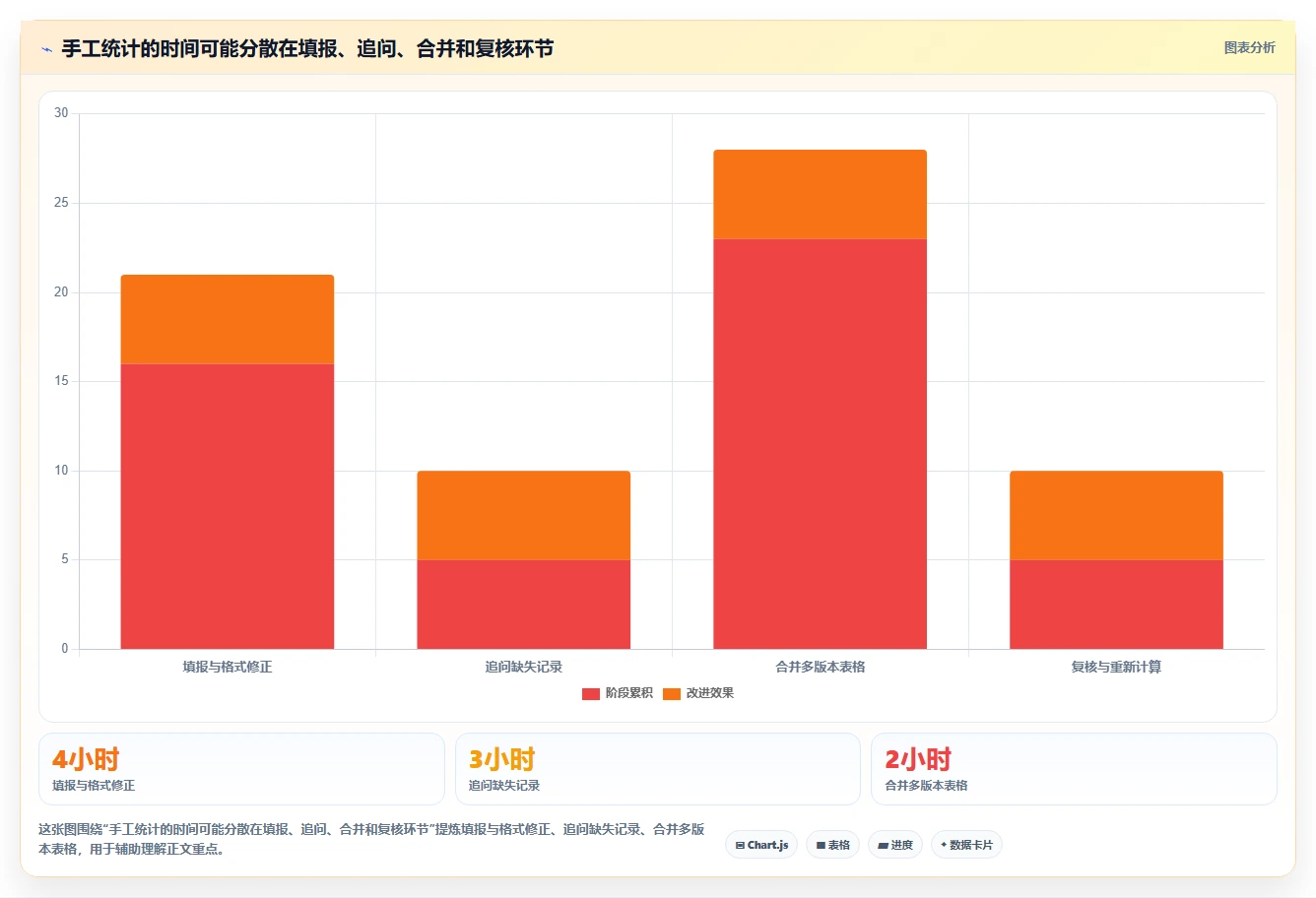
Task: Select the 进度 tag chip
Action: pos(894,845)
